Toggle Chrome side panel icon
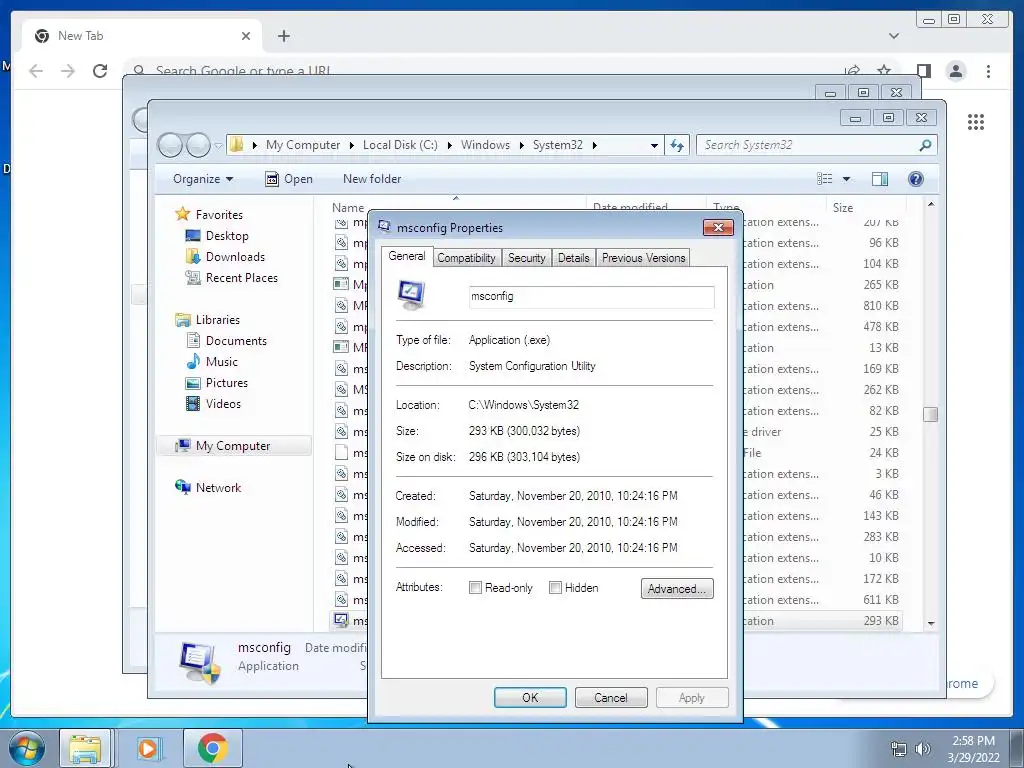This screenshot has width=1024, height=768. click(x=923, y=71)
